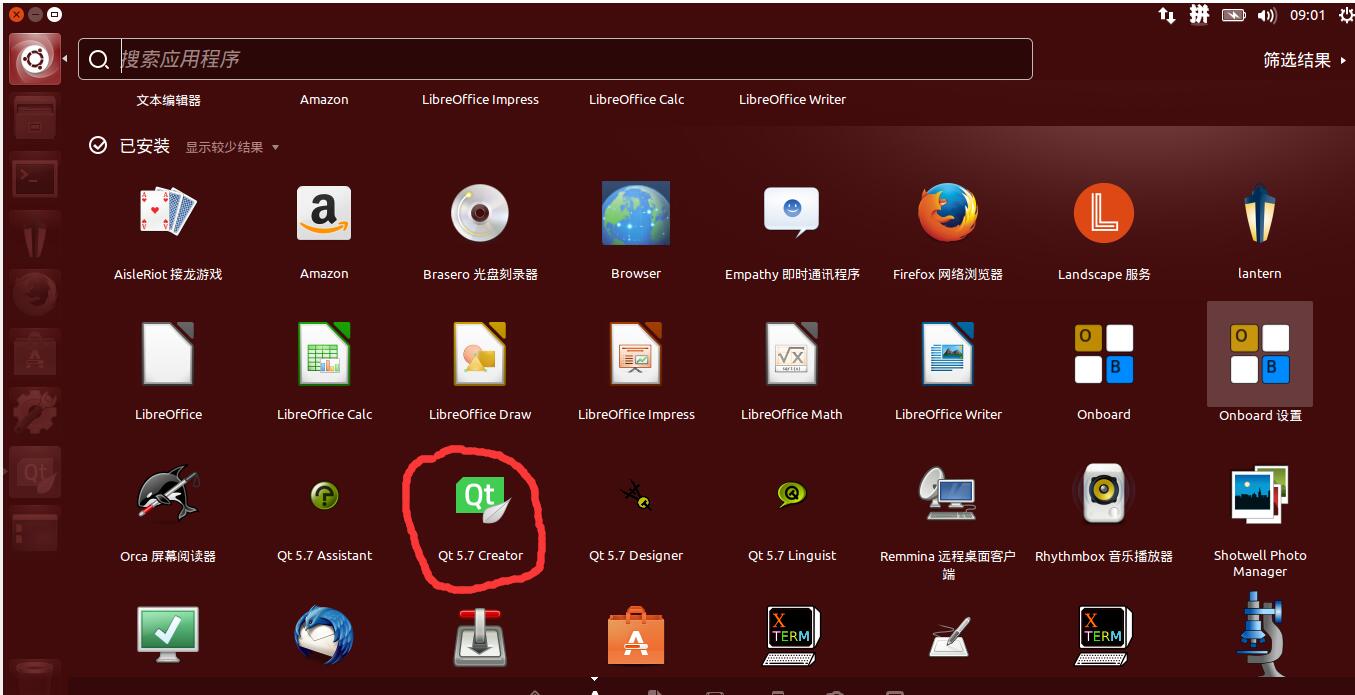Open the tablet-and-pen icon app

pos(948,637)
